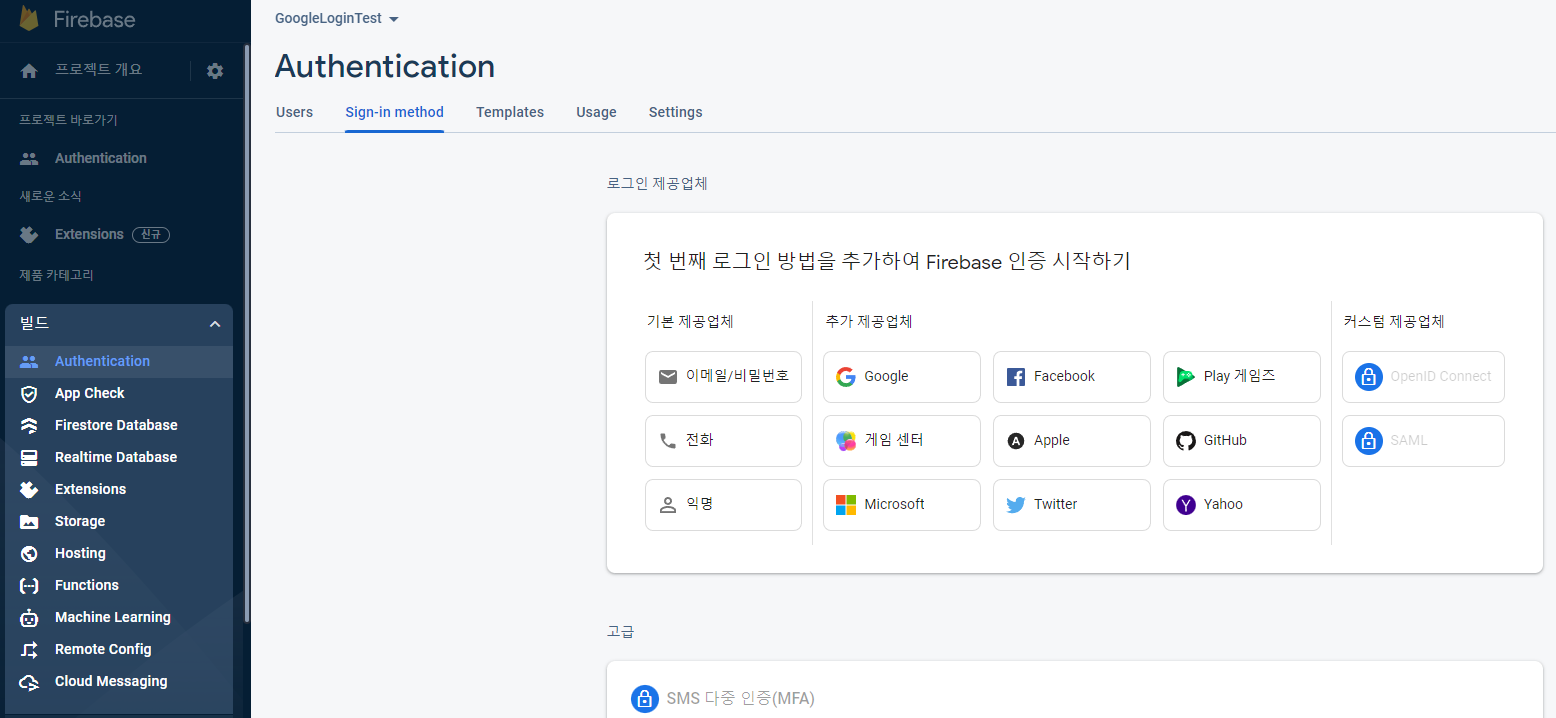Click the Firebase flame logo

tap(29, 18)
